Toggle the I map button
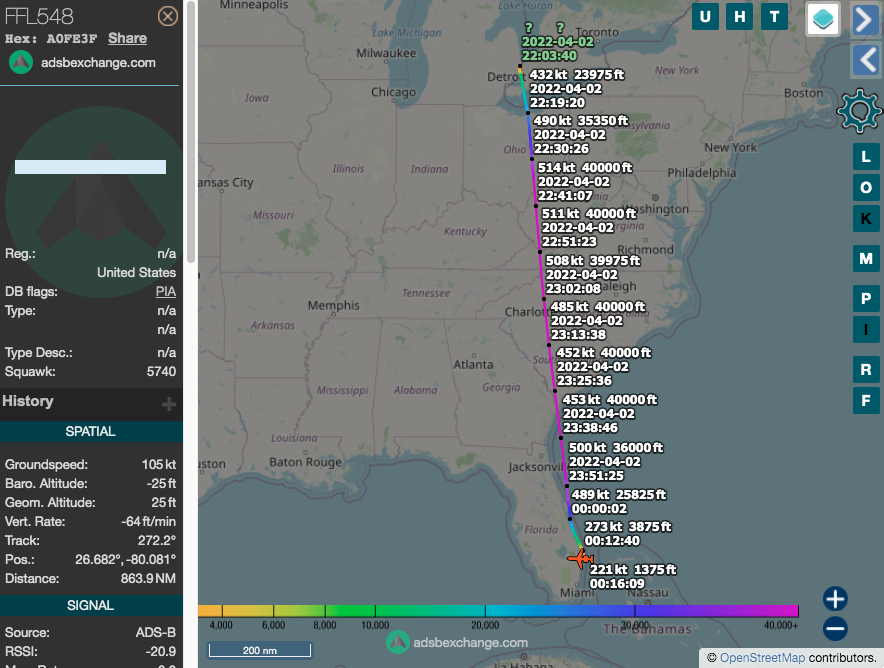The image size is (884, 668). [866, 330]
